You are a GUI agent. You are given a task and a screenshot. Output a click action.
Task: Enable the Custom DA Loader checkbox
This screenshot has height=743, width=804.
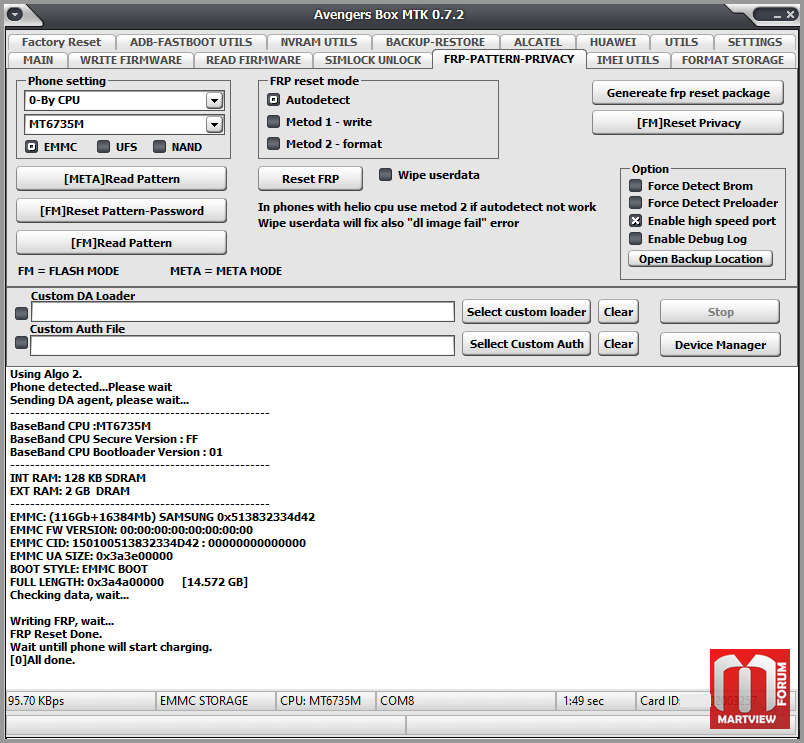coord(22,313)
